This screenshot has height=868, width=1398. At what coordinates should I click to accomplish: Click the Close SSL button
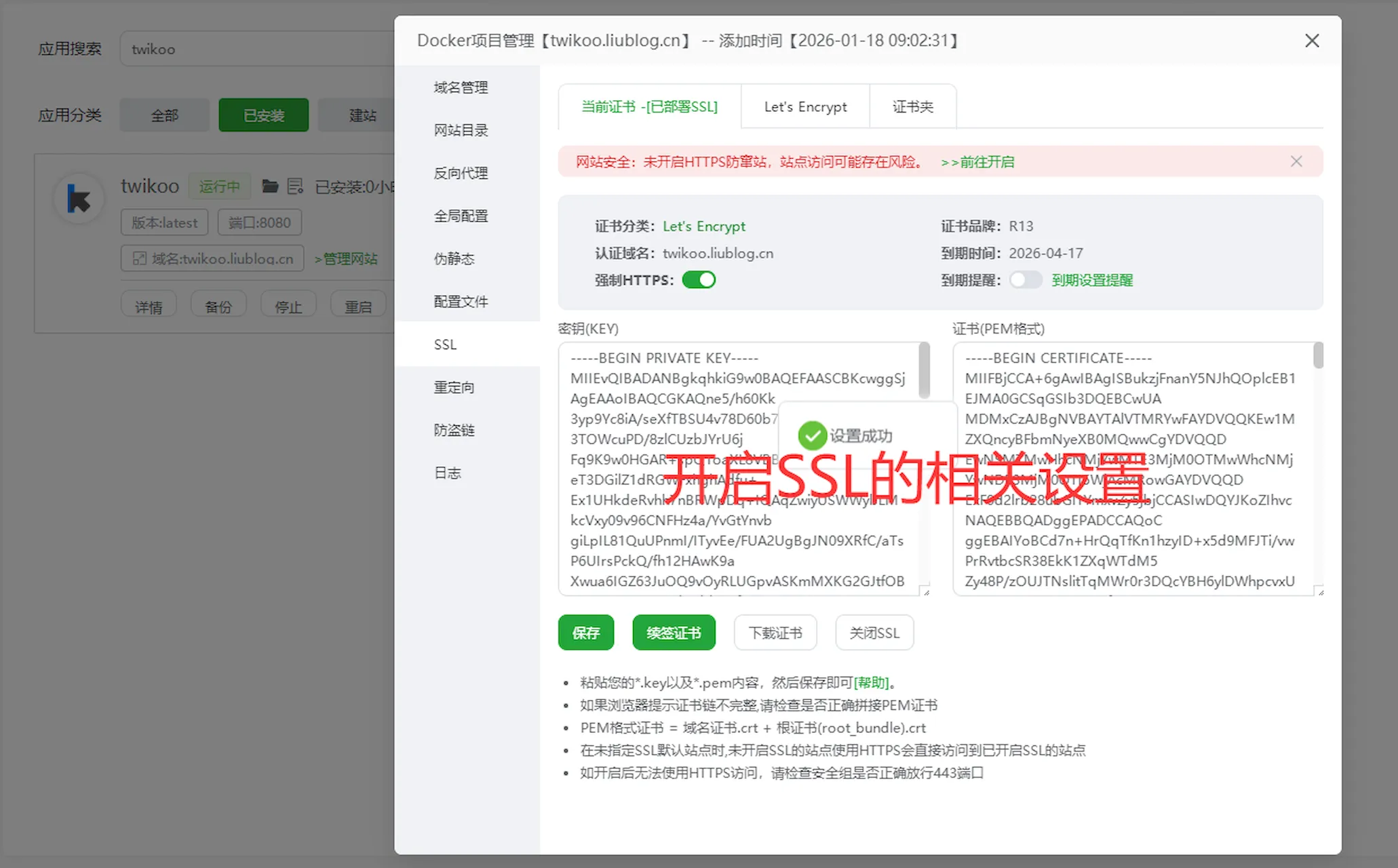(874, 633)
